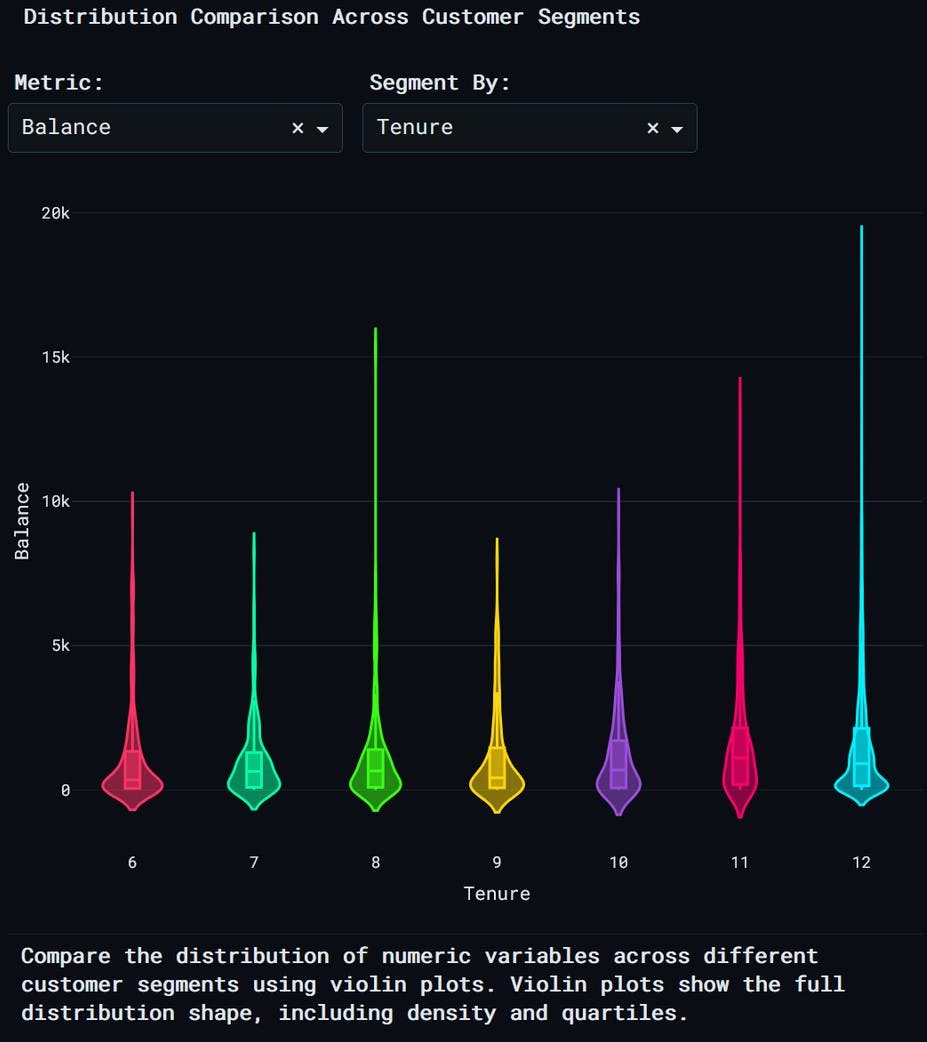Open the Tenure segment combo box

(500, 128)
